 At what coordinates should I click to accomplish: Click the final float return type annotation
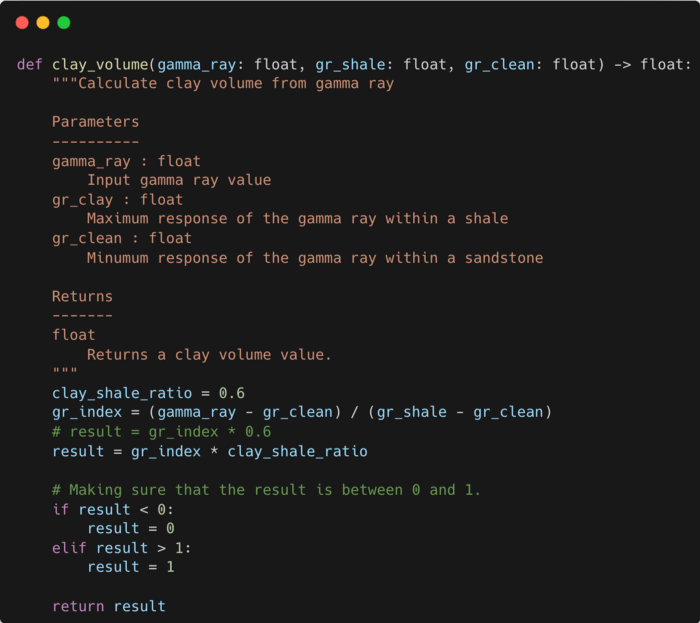665,64
